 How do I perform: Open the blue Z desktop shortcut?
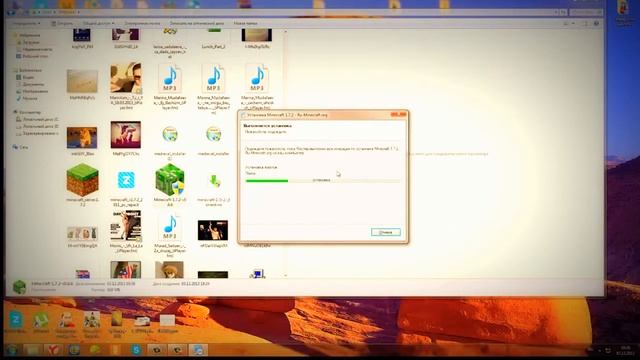[x=16, y=320]
